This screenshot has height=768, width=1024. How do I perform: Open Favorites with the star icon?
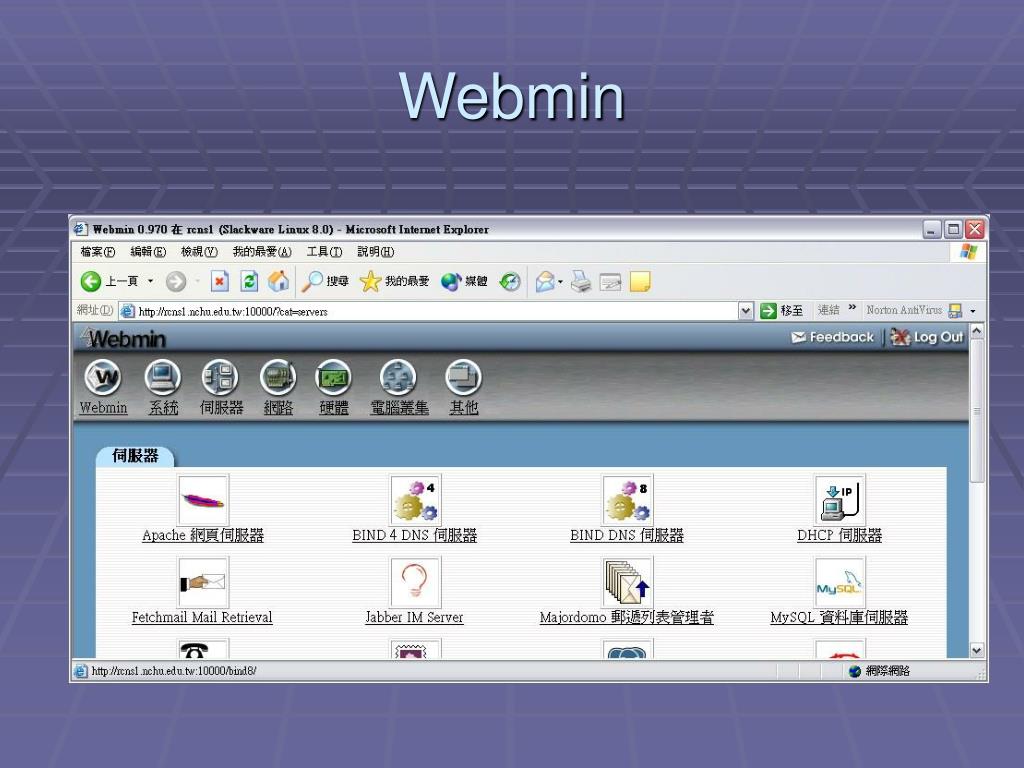(x=370, y=281)
